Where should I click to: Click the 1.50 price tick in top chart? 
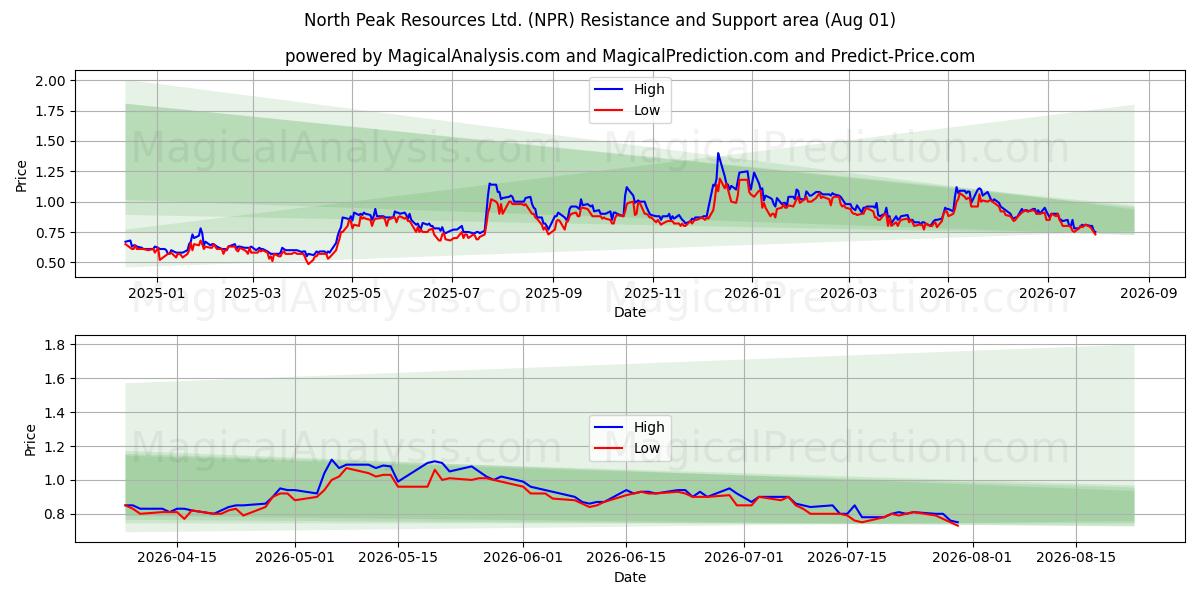(51, 142)
